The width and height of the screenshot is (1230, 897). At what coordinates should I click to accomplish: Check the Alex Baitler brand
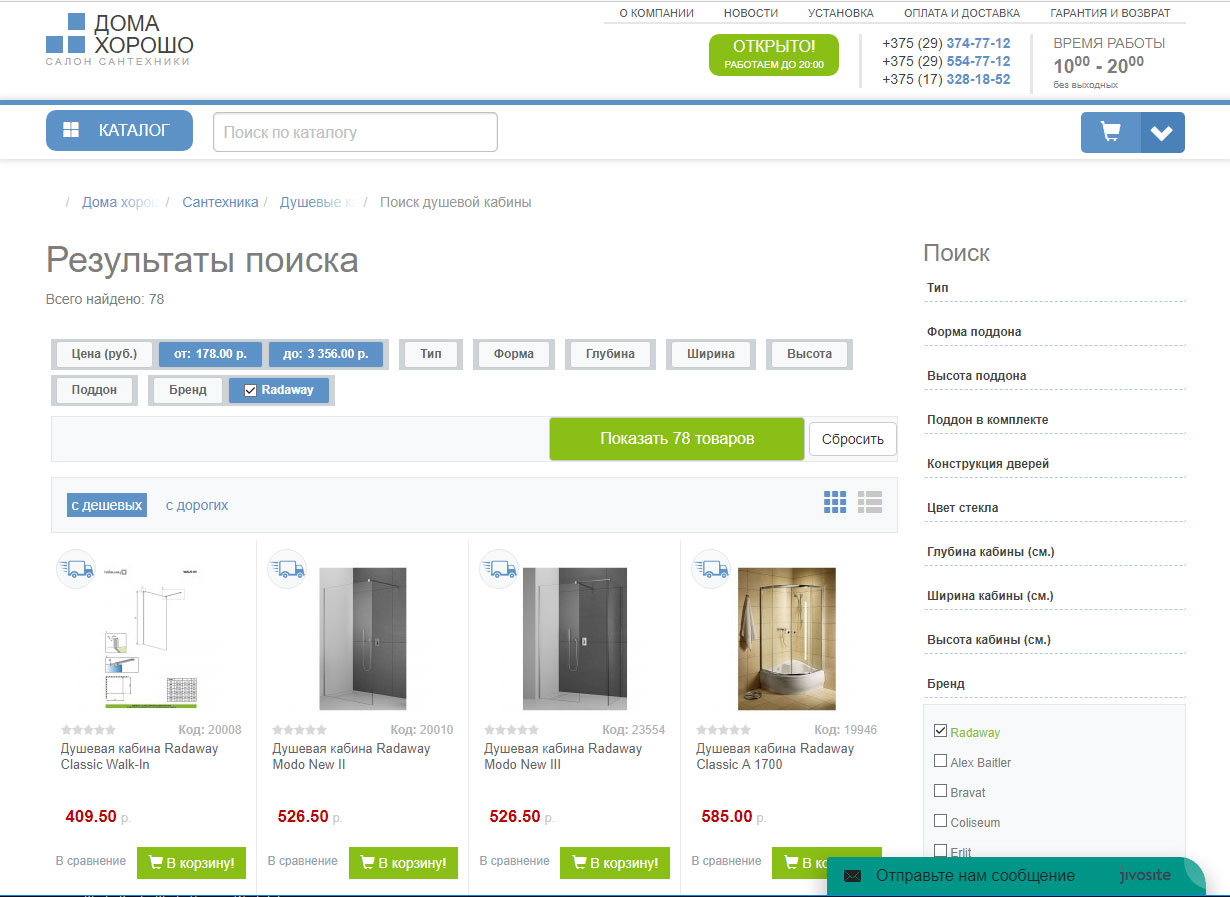click(940, 761)
